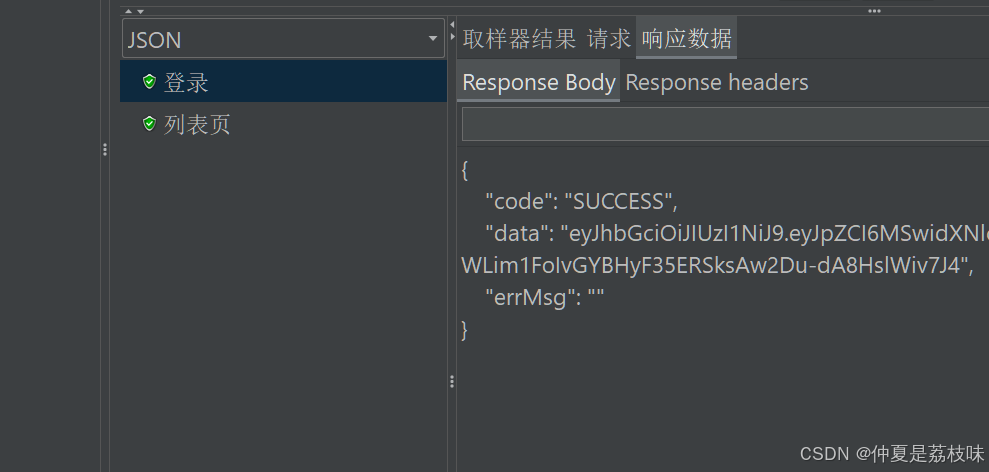The image size is (989, 472).
Task: Open the Response headers tab
Action: tap(717, 82)
